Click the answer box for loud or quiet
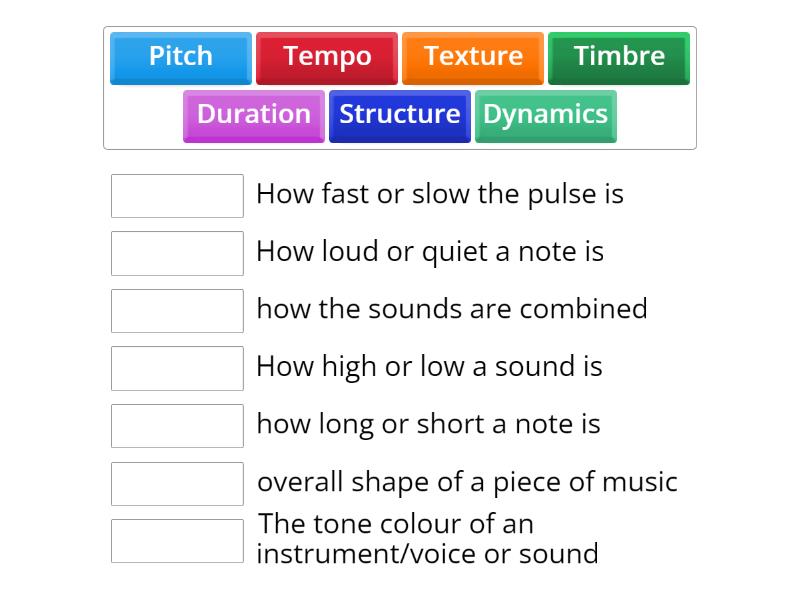Screen dimensions: 800x600 [x=177, y=253]
